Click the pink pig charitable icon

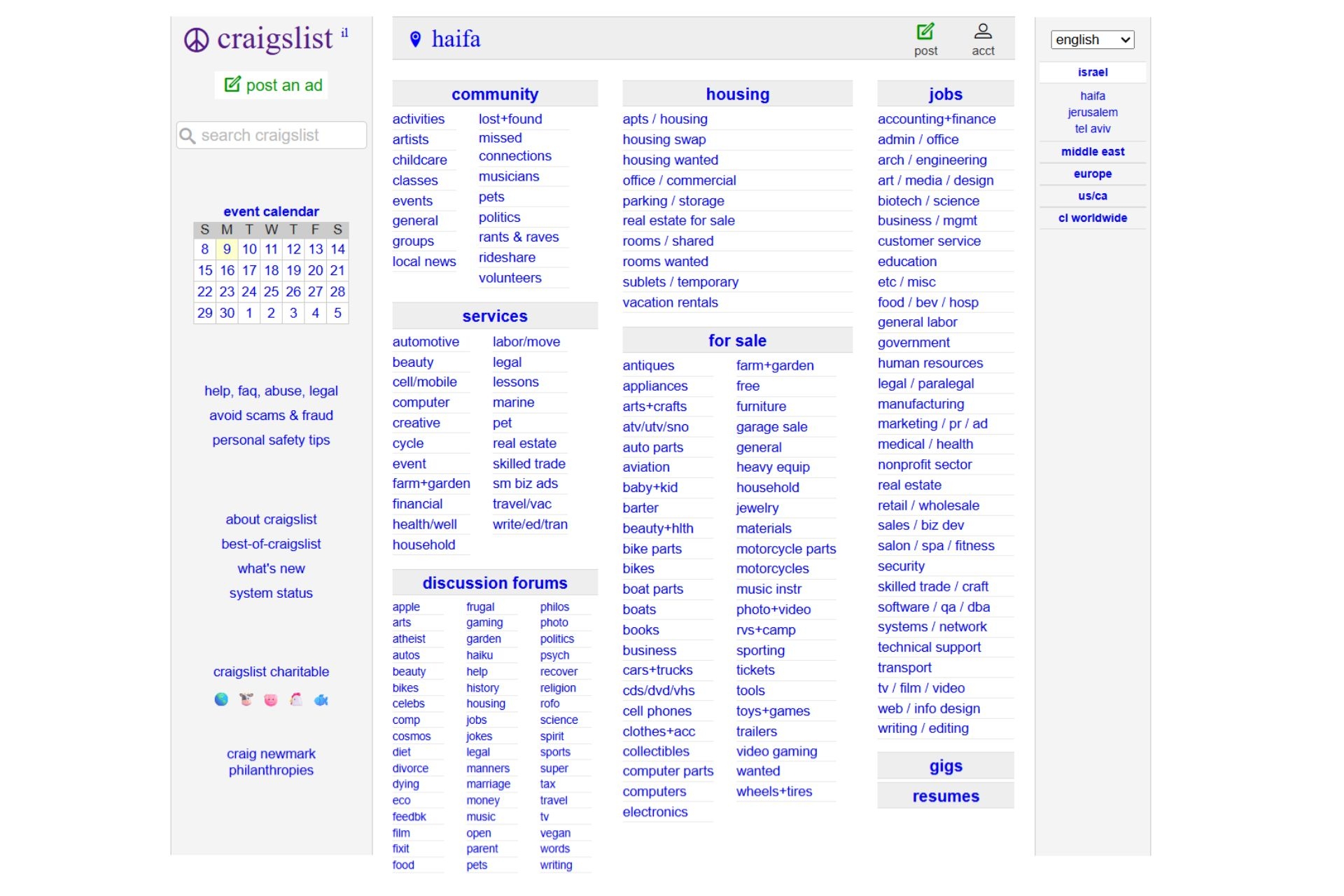tap(271, 699)
